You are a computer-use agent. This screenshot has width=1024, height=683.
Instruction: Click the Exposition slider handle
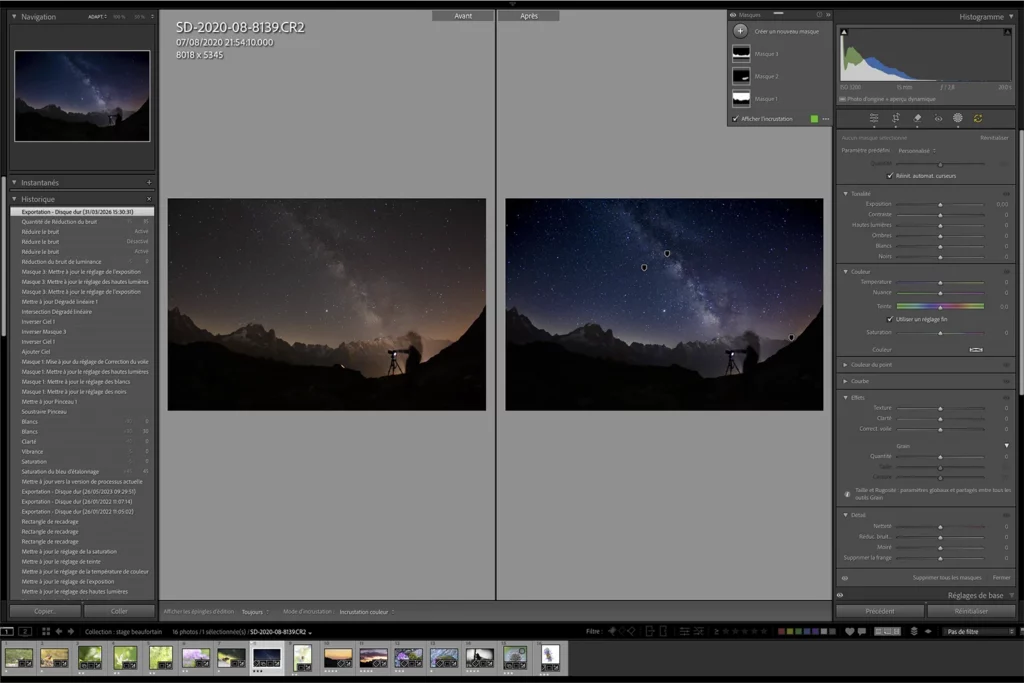click(940, 205)
